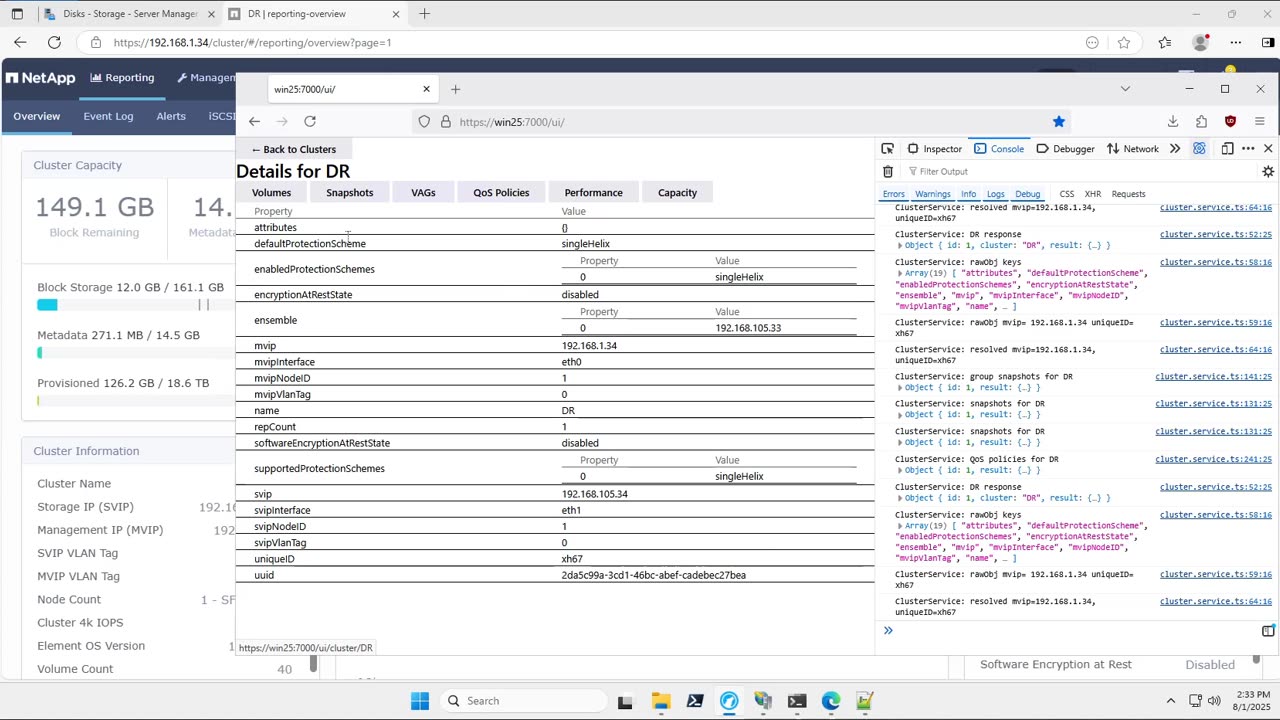Open the Edge profile avatar
1280x720 pixels.
[x=1201, y=42]
